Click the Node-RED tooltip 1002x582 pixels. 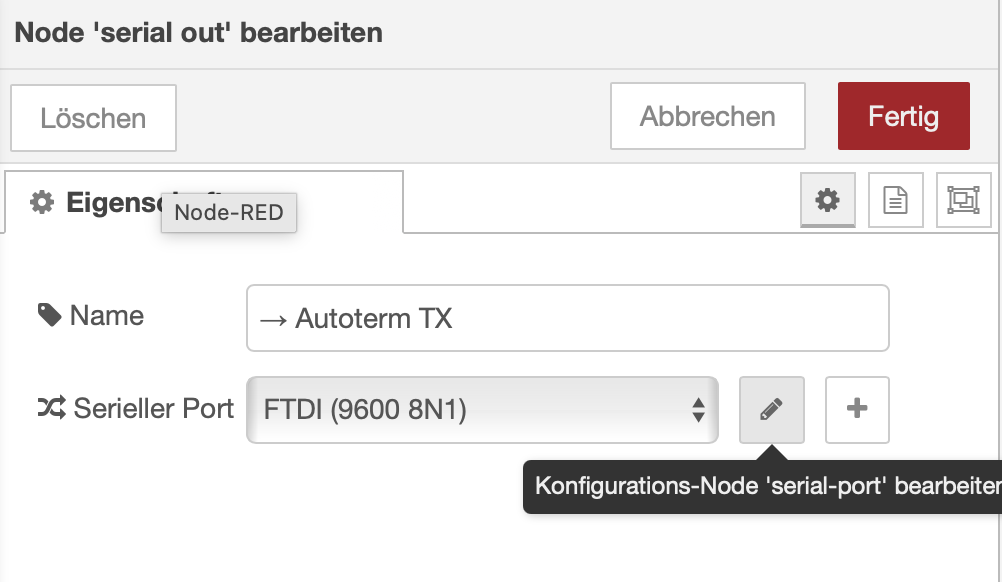click(x=229, y=212)
